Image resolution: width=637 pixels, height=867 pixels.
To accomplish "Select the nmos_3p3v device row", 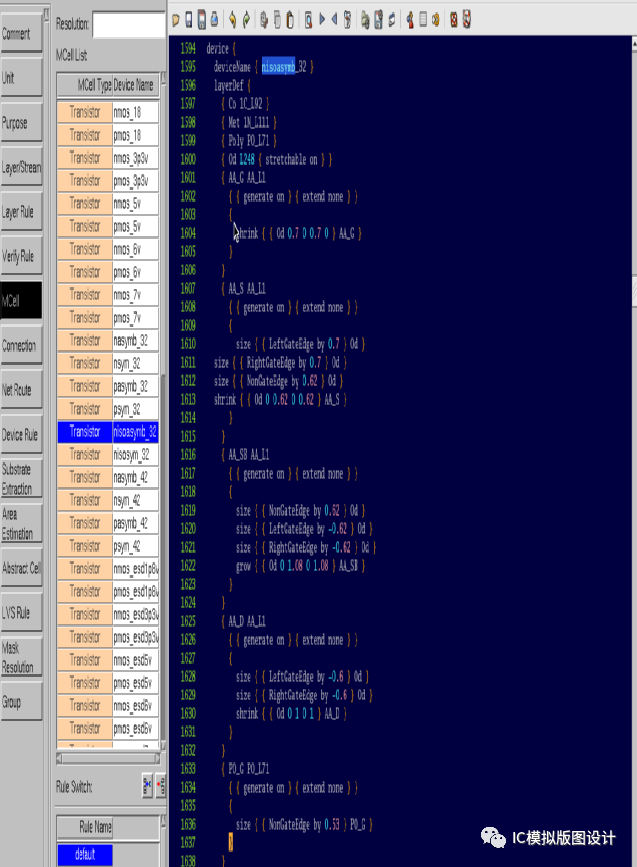I will [108, 158].
